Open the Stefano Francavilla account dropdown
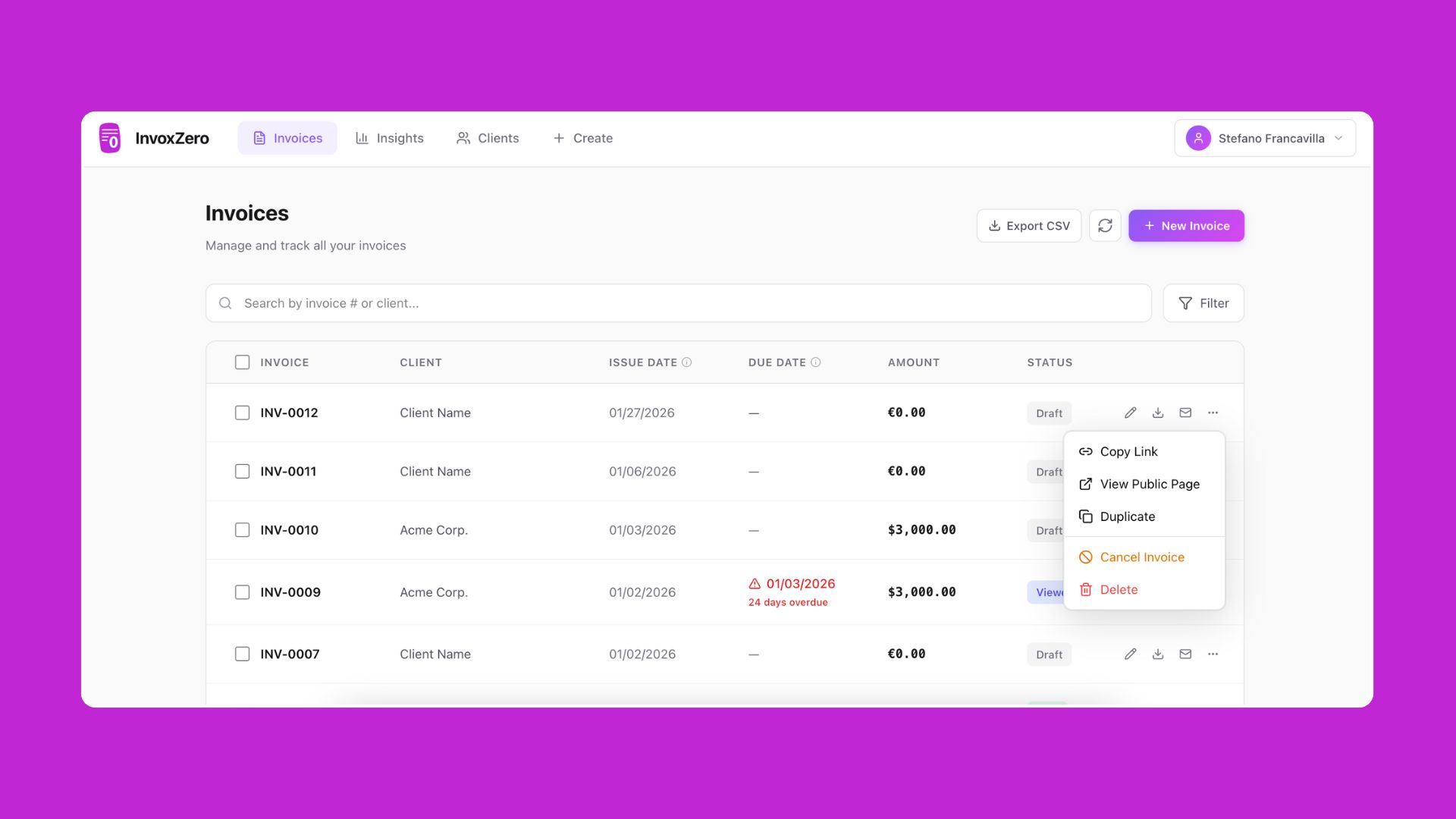The height and width of the screenshot is (819, 1456). tap(1264, 138)
